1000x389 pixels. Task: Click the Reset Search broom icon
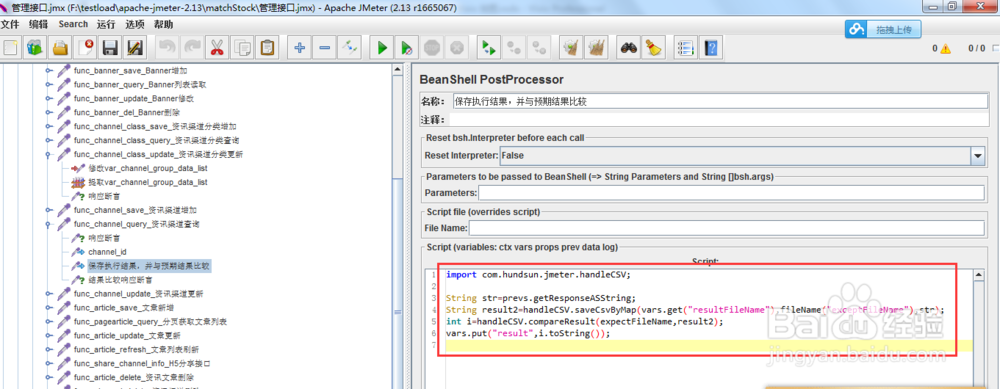pos(654,48)
